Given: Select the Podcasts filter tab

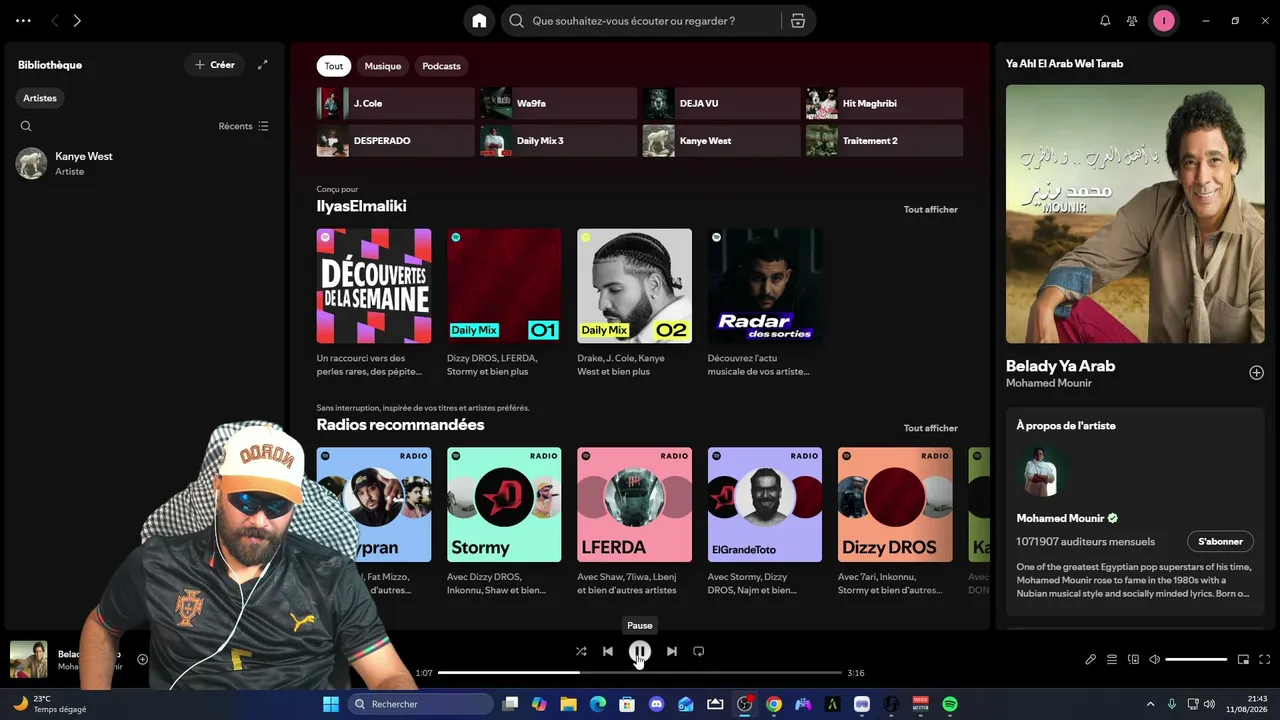Looking at the screenshot, I should tap(441, 66).
